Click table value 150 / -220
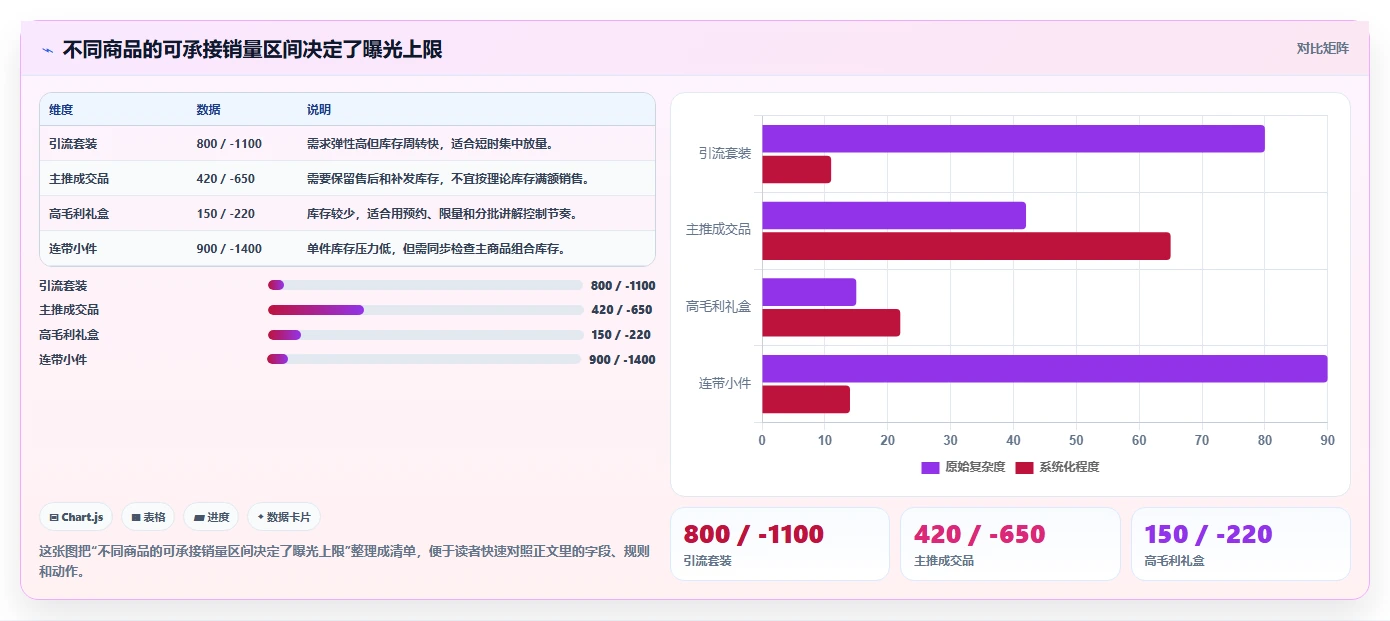 [x=226, y=214]
